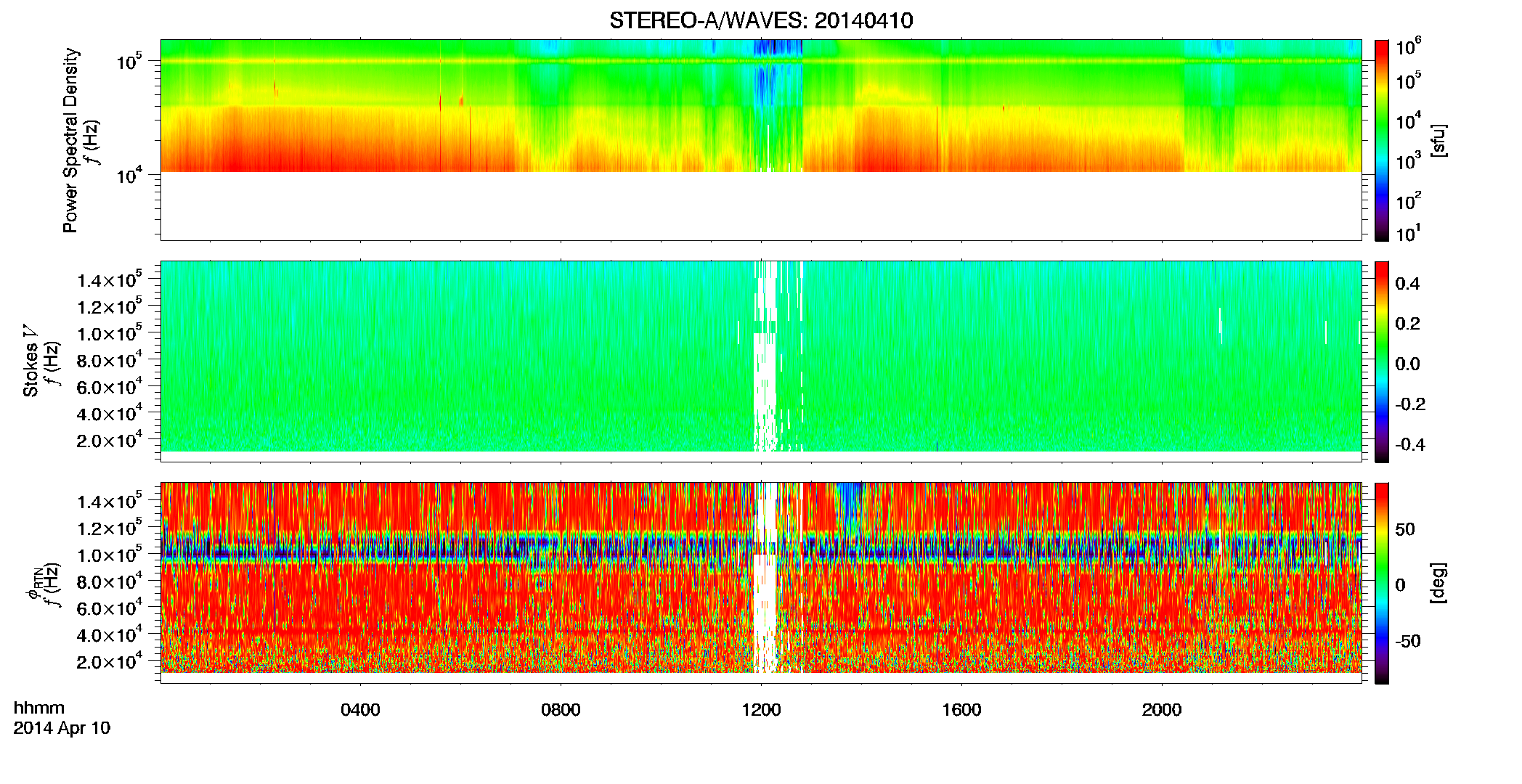1522x784 pixels.
Task: Click the hhmm time format label
Action: (39, 709)
